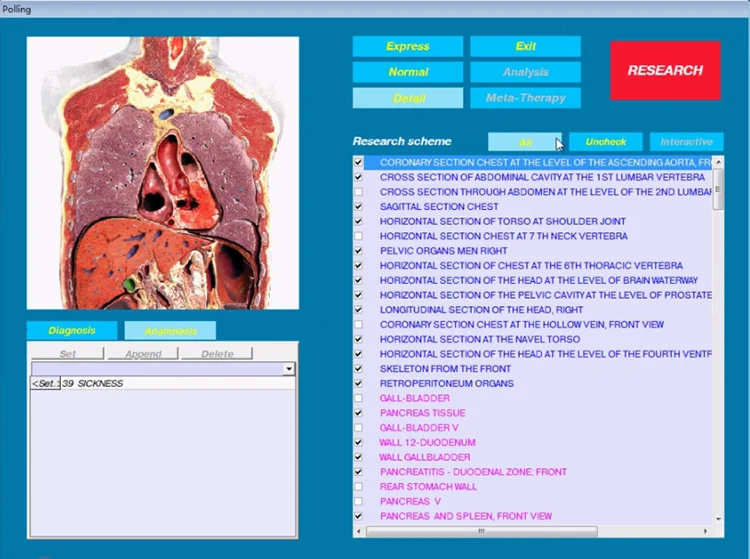Select Detail polling mode
This screenshot has width=750, height=559.
tap(408, 98)
